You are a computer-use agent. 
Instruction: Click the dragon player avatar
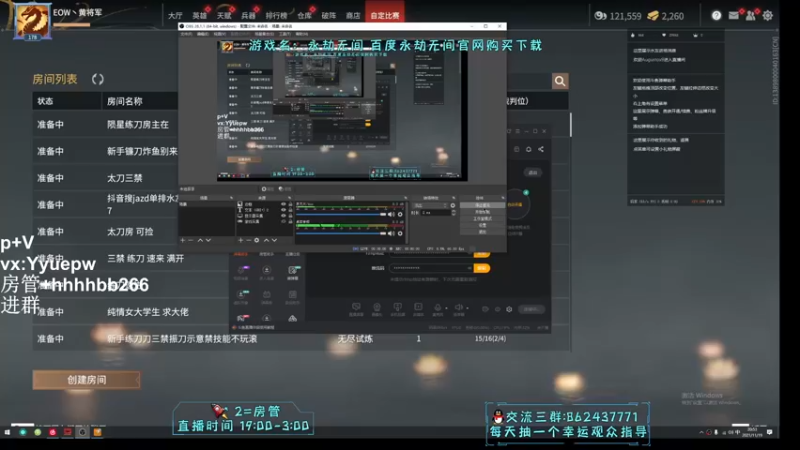click(x=32, y=20)
